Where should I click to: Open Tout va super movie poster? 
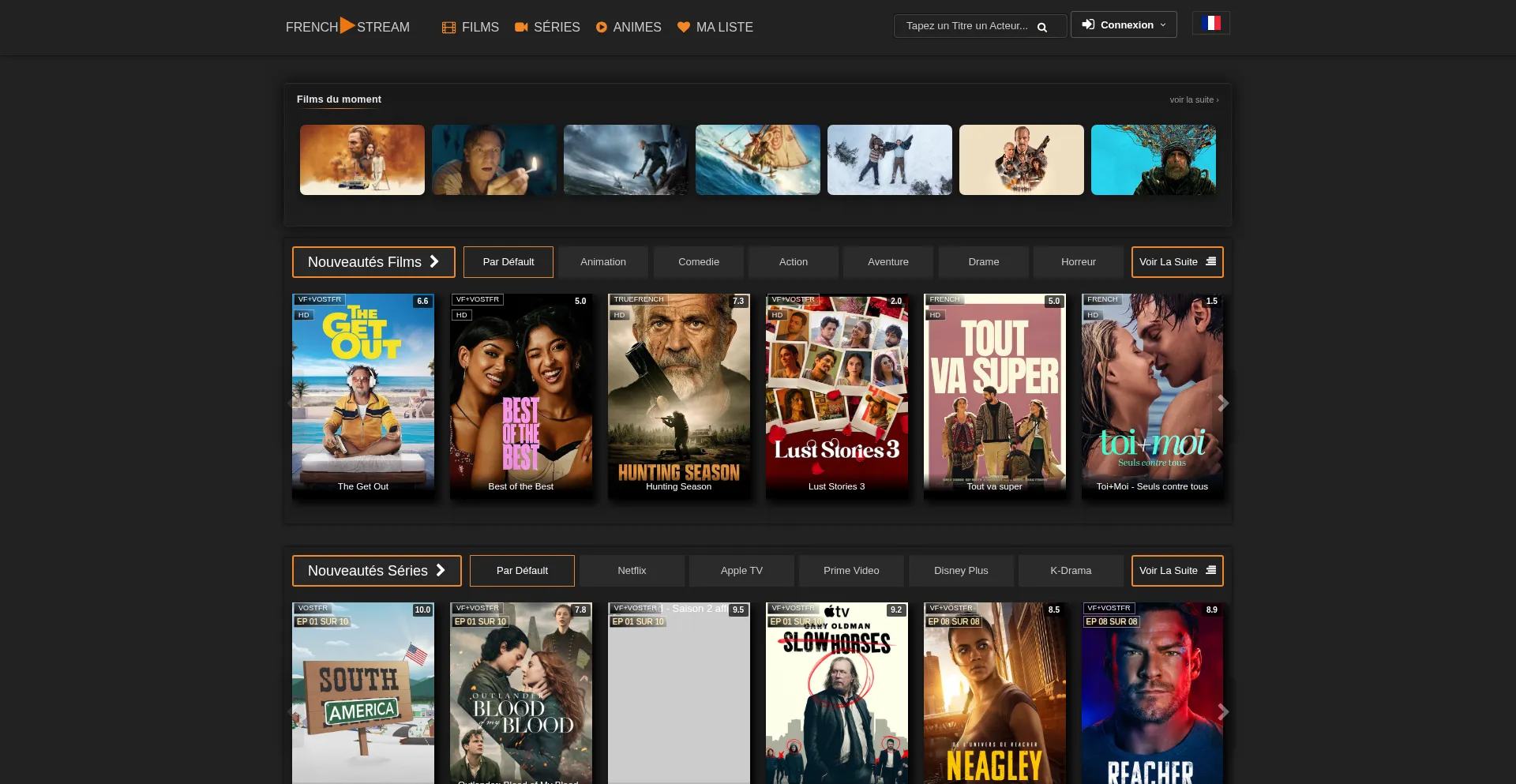[x=995, y=396]
